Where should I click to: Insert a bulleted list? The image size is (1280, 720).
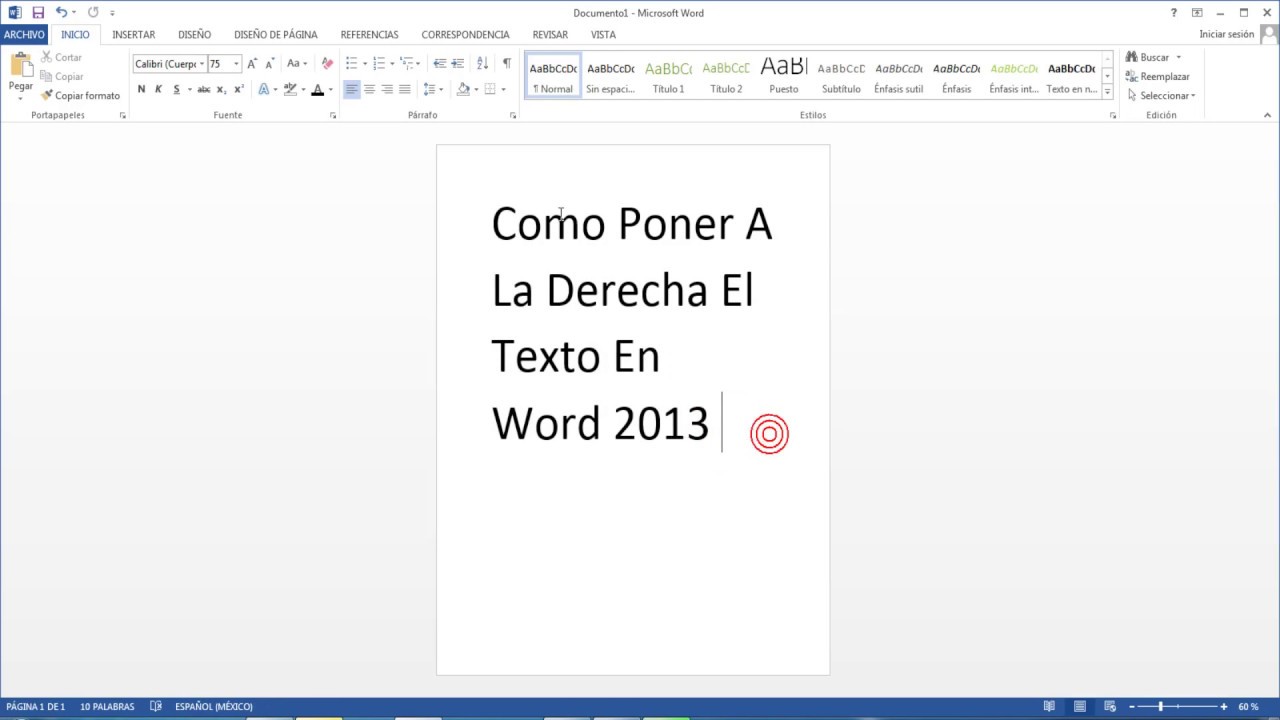351,64
